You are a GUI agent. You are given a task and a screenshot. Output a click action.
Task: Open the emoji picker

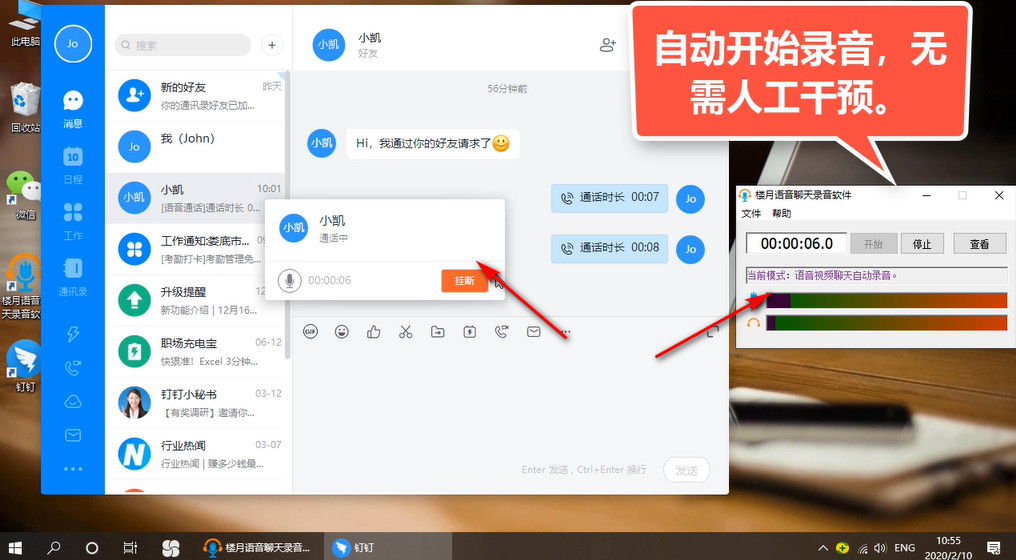tap(342, 332)
